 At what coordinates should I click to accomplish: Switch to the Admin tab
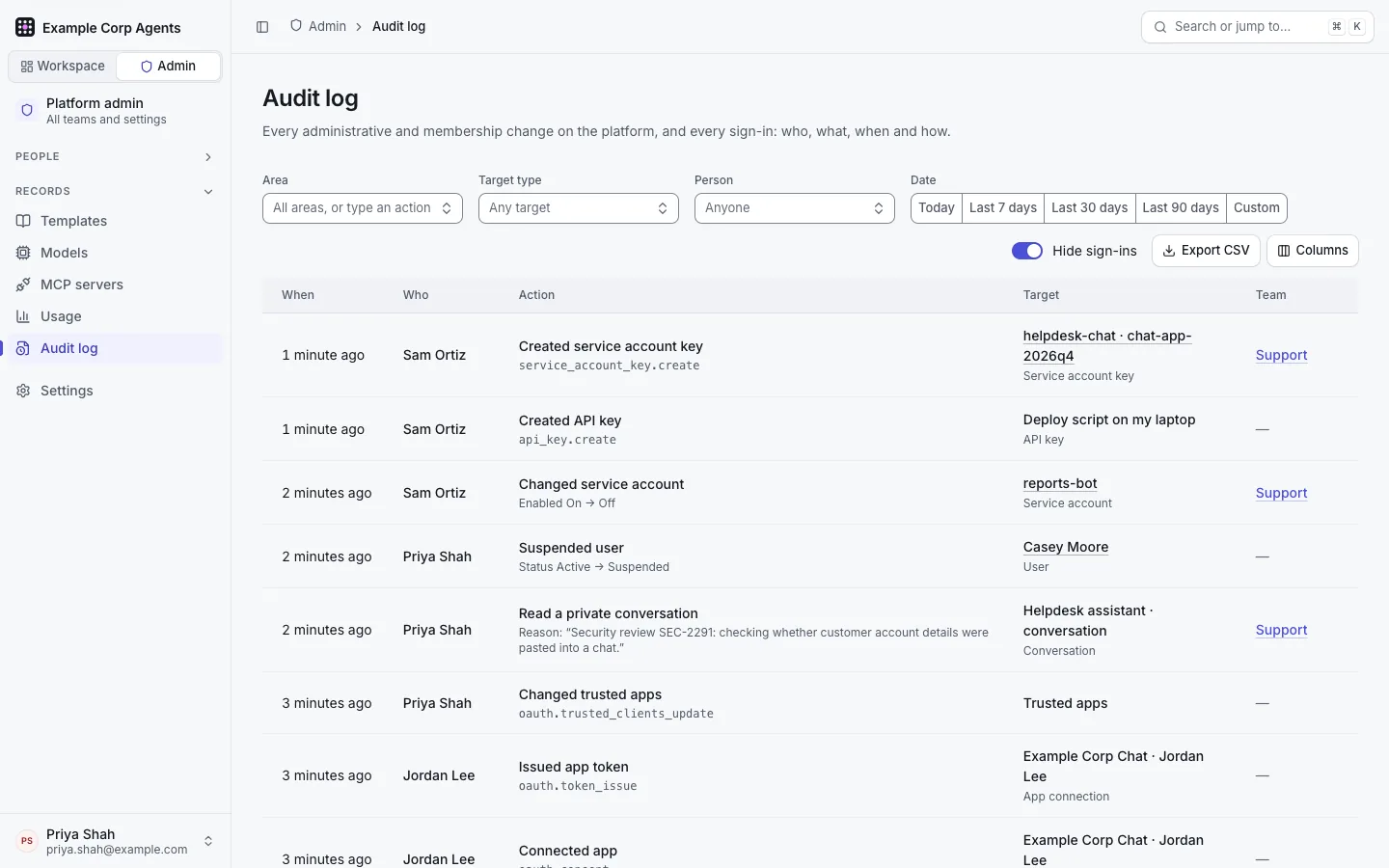(168, 67)
